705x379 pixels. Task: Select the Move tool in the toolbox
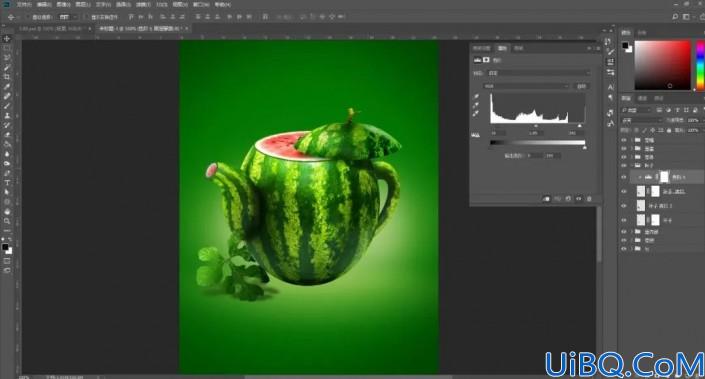pos(7,39)
